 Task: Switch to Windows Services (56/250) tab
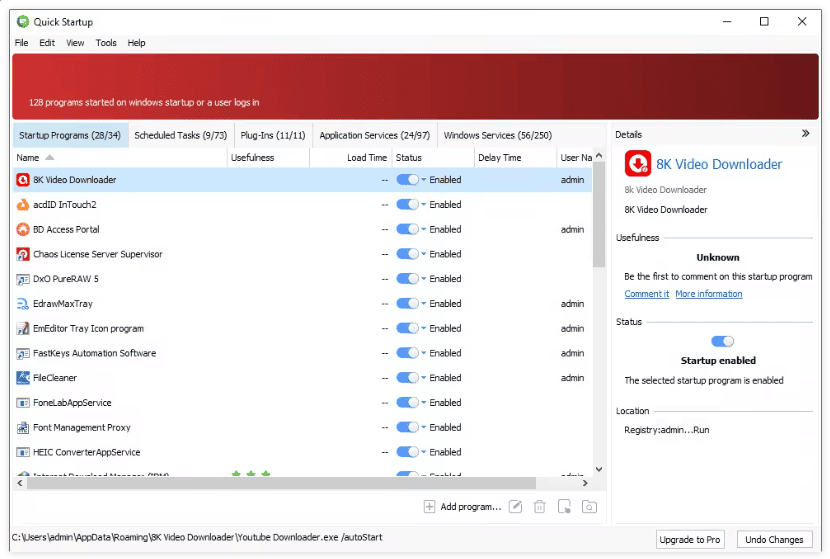498,136
